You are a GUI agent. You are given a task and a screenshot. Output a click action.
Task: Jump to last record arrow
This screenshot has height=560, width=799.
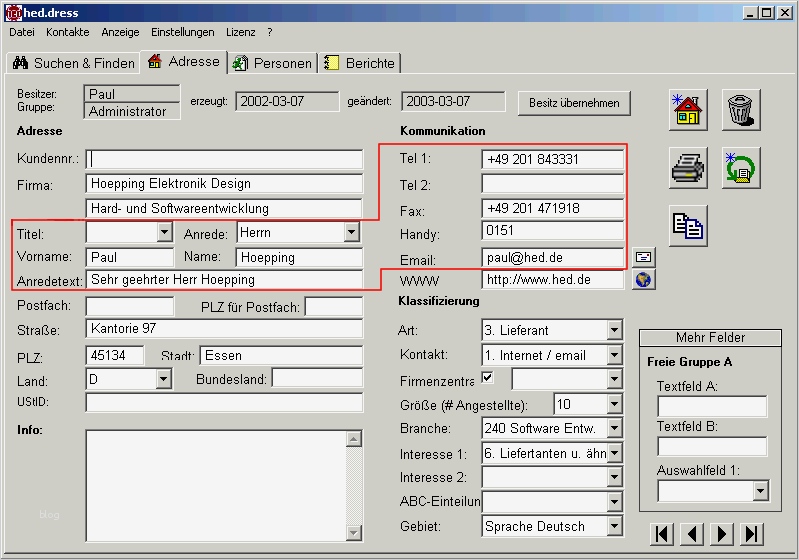[752, 534]
